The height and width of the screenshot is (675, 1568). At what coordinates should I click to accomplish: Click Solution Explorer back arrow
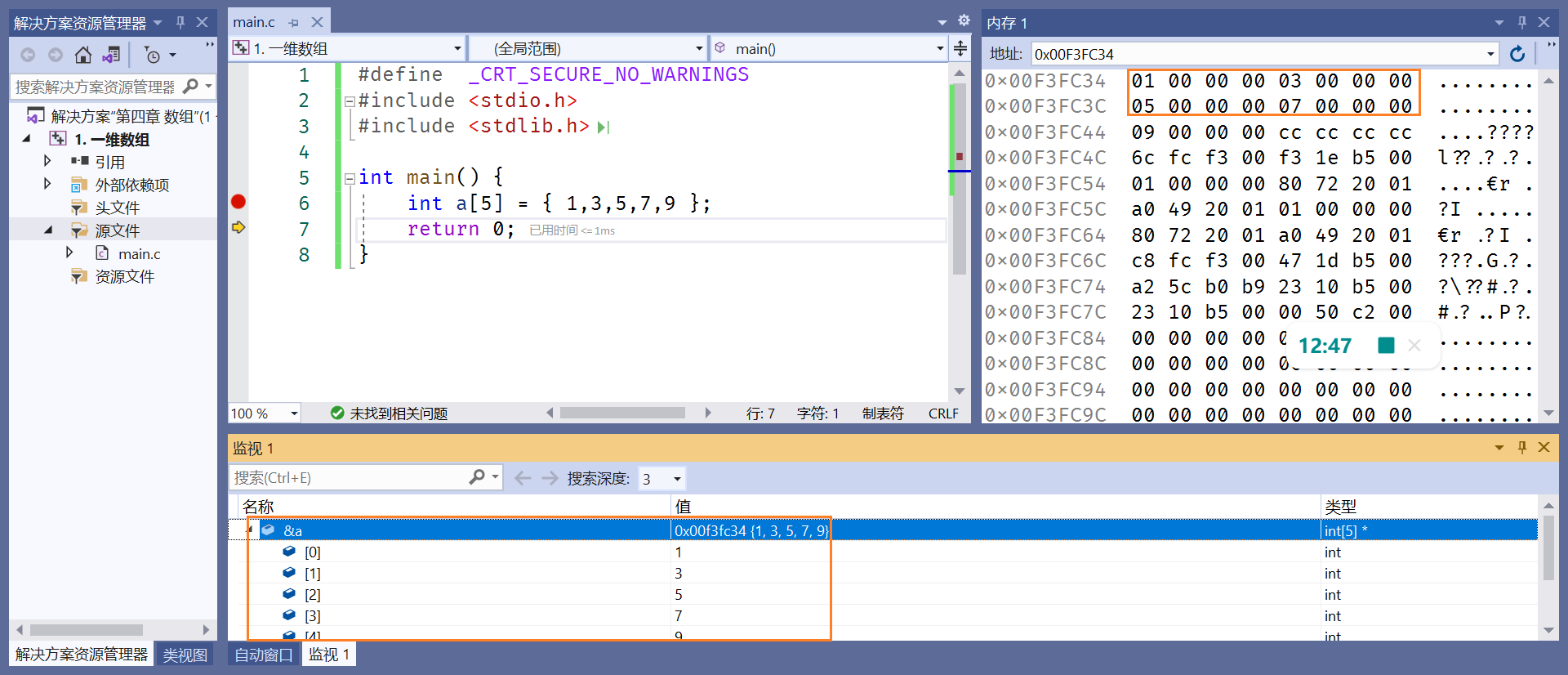tap(28, 55)
